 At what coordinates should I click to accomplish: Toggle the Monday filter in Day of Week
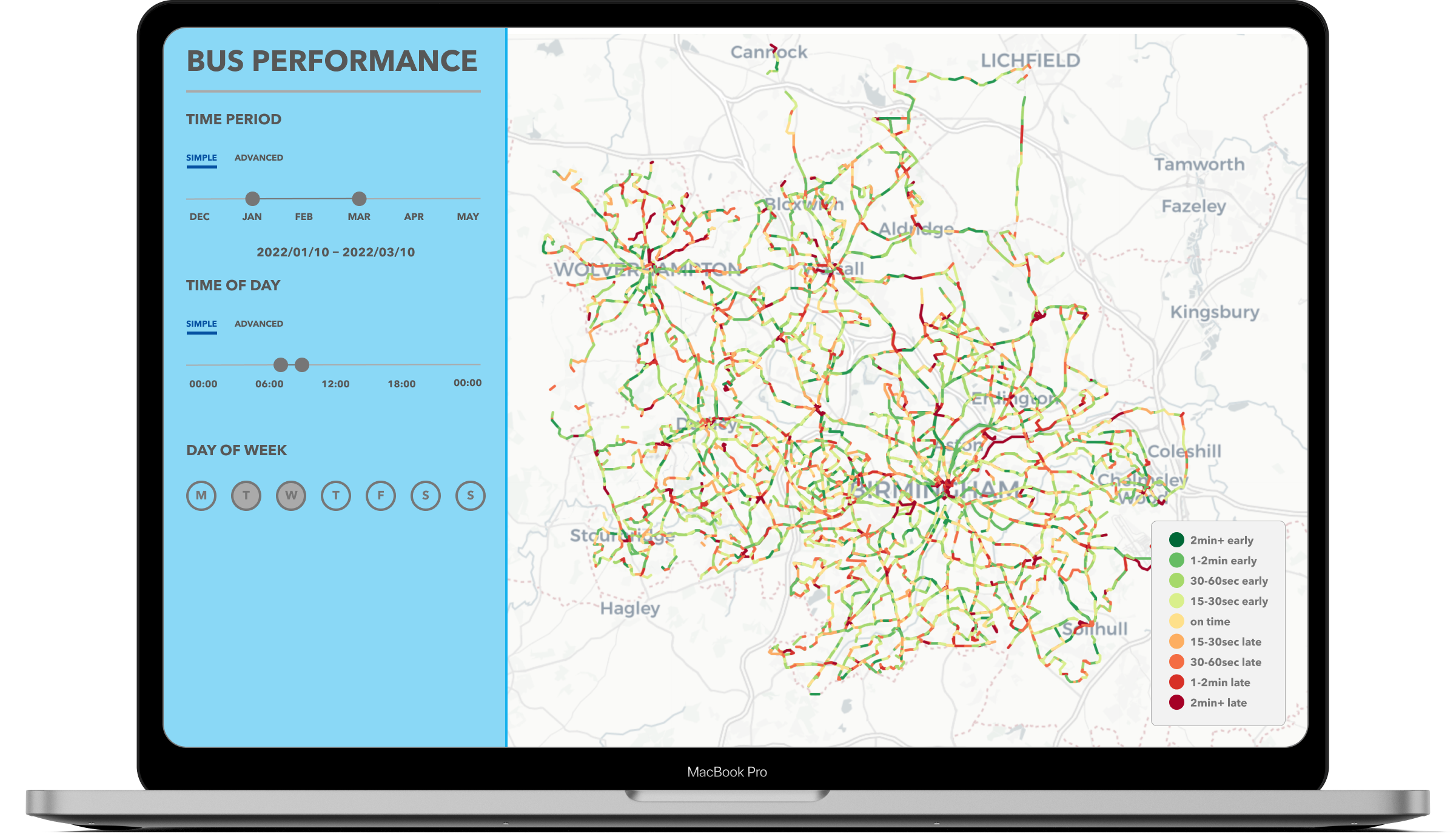point(201,495)
